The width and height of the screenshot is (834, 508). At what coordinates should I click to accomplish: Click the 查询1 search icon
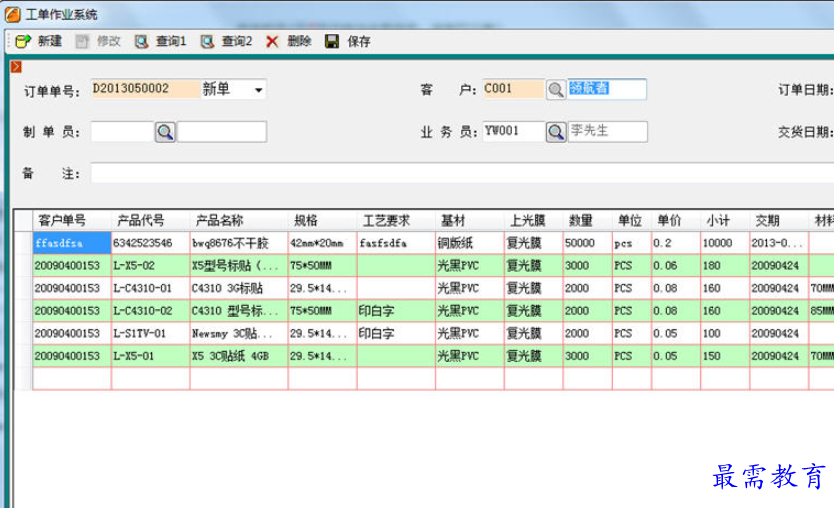pyautogui.click(x=141, y=41)
